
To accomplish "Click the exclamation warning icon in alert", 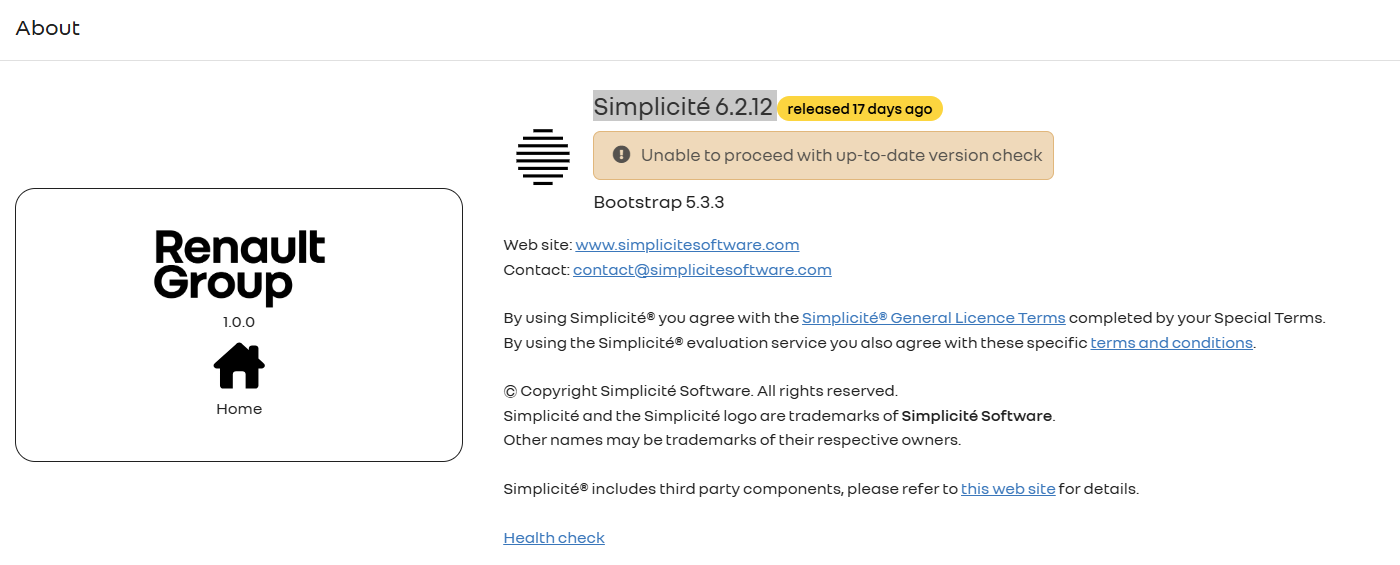I will 621,155.
